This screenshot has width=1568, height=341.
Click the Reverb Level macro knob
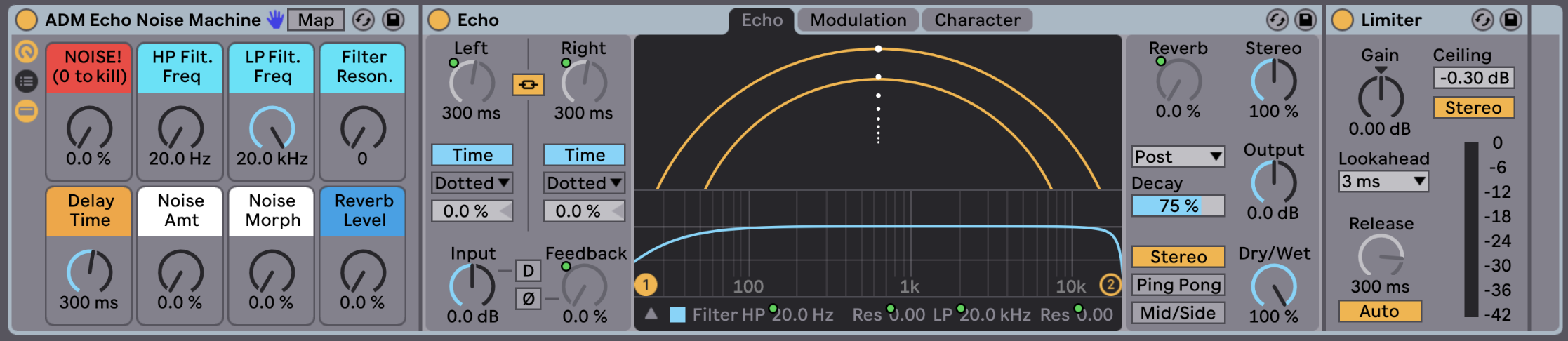coord(363,272)
